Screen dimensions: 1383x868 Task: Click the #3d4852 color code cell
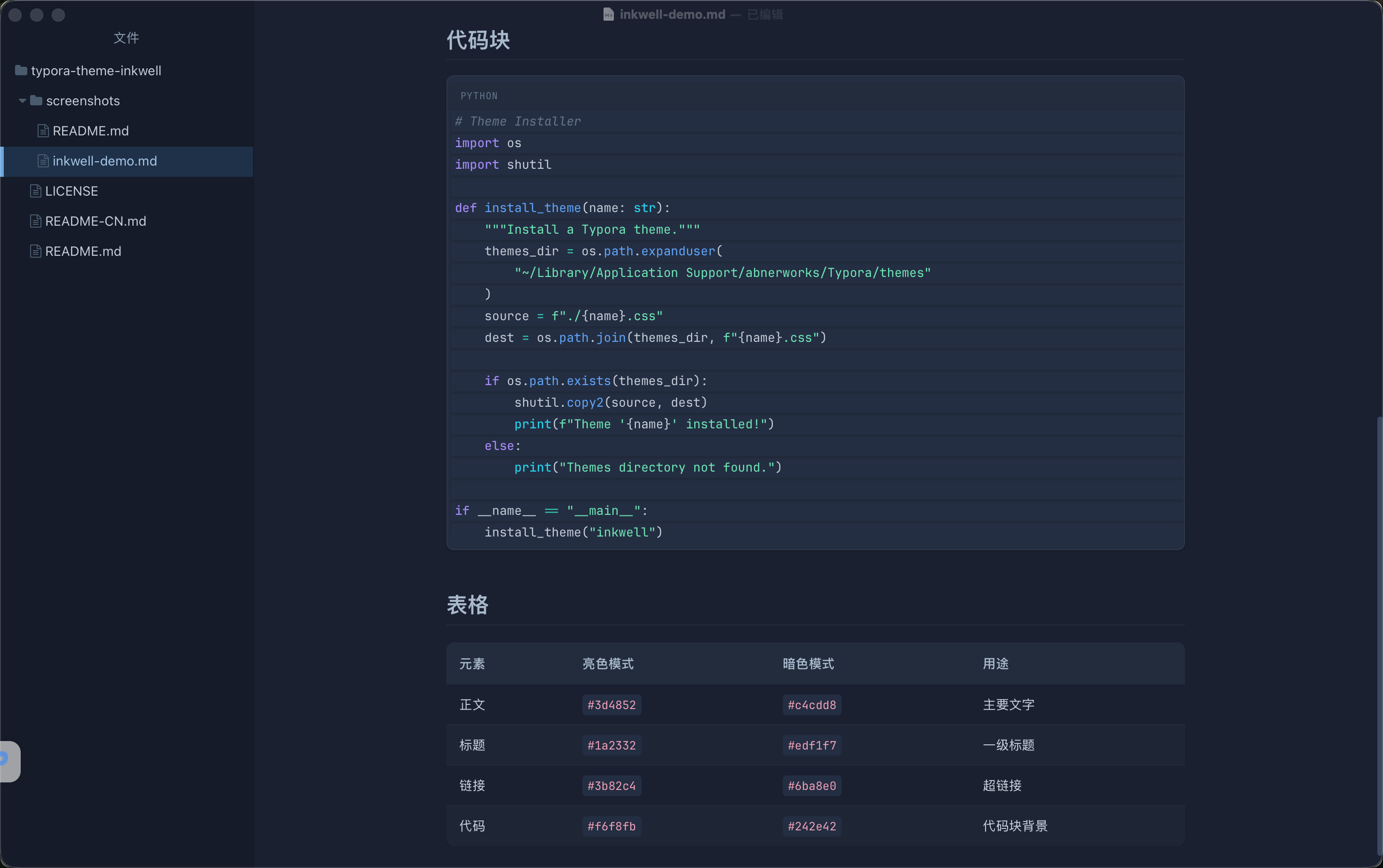(x=612, y=705)
